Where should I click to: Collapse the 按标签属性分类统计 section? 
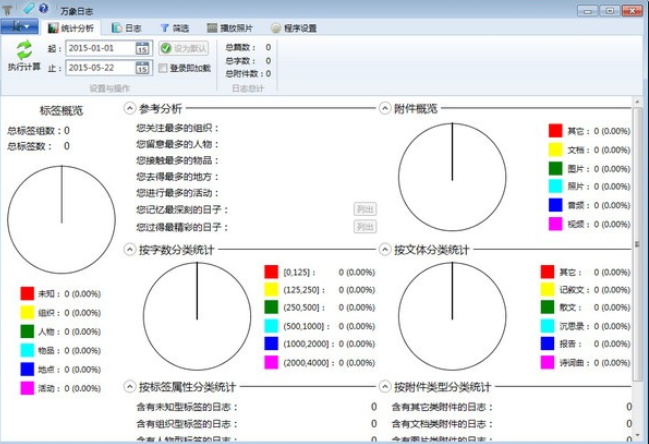(130, 387)
